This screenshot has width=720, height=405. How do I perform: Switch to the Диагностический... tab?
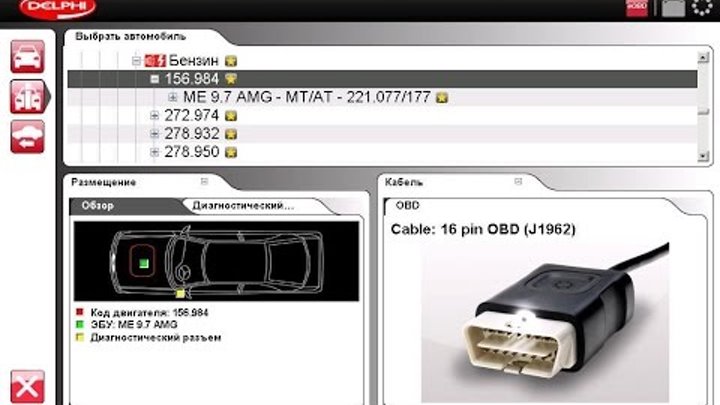[x=243, y=206]
